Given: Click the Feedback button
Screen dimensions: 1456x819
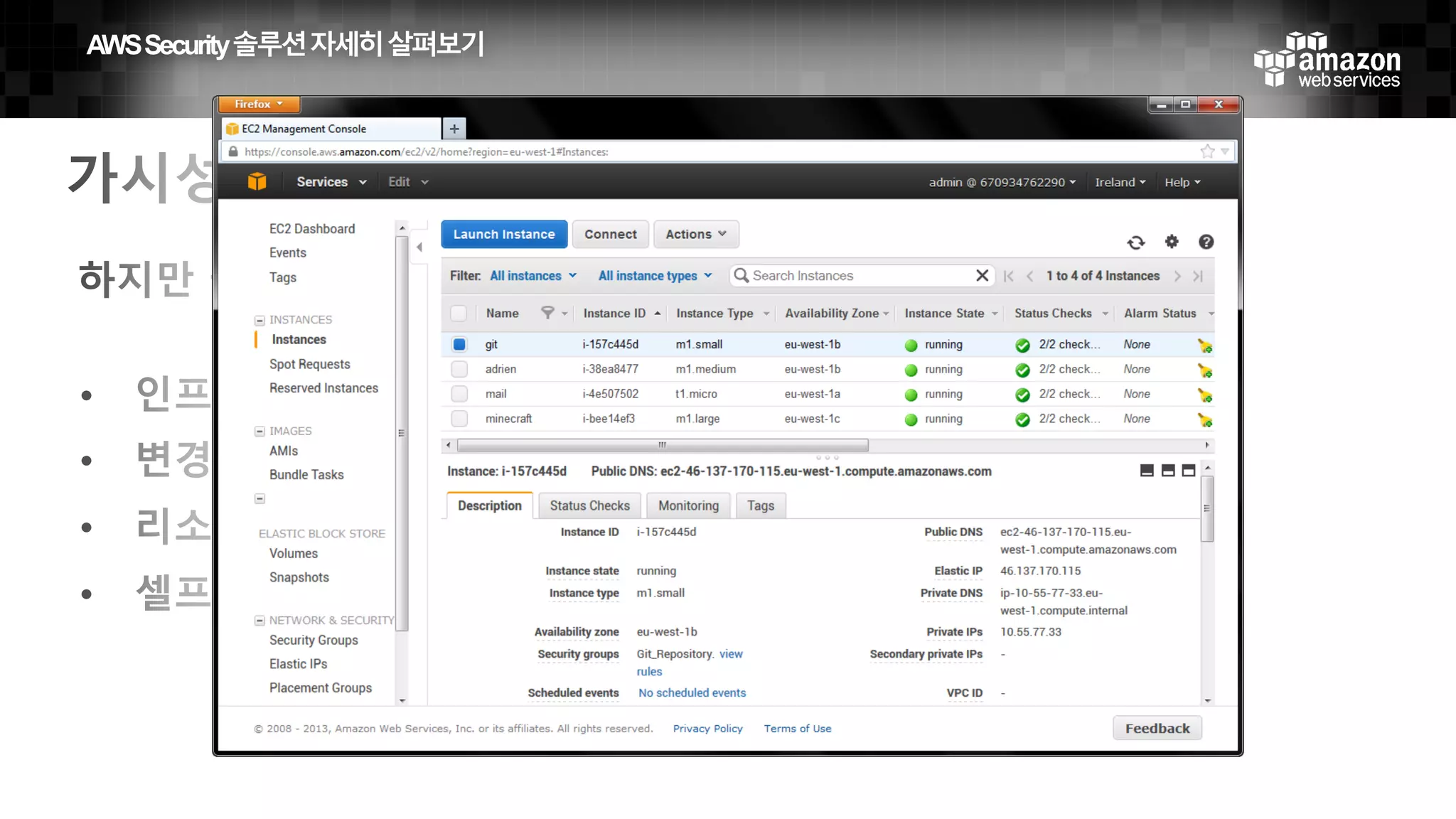Looking at the screenshot, I should click(1157, 728).
